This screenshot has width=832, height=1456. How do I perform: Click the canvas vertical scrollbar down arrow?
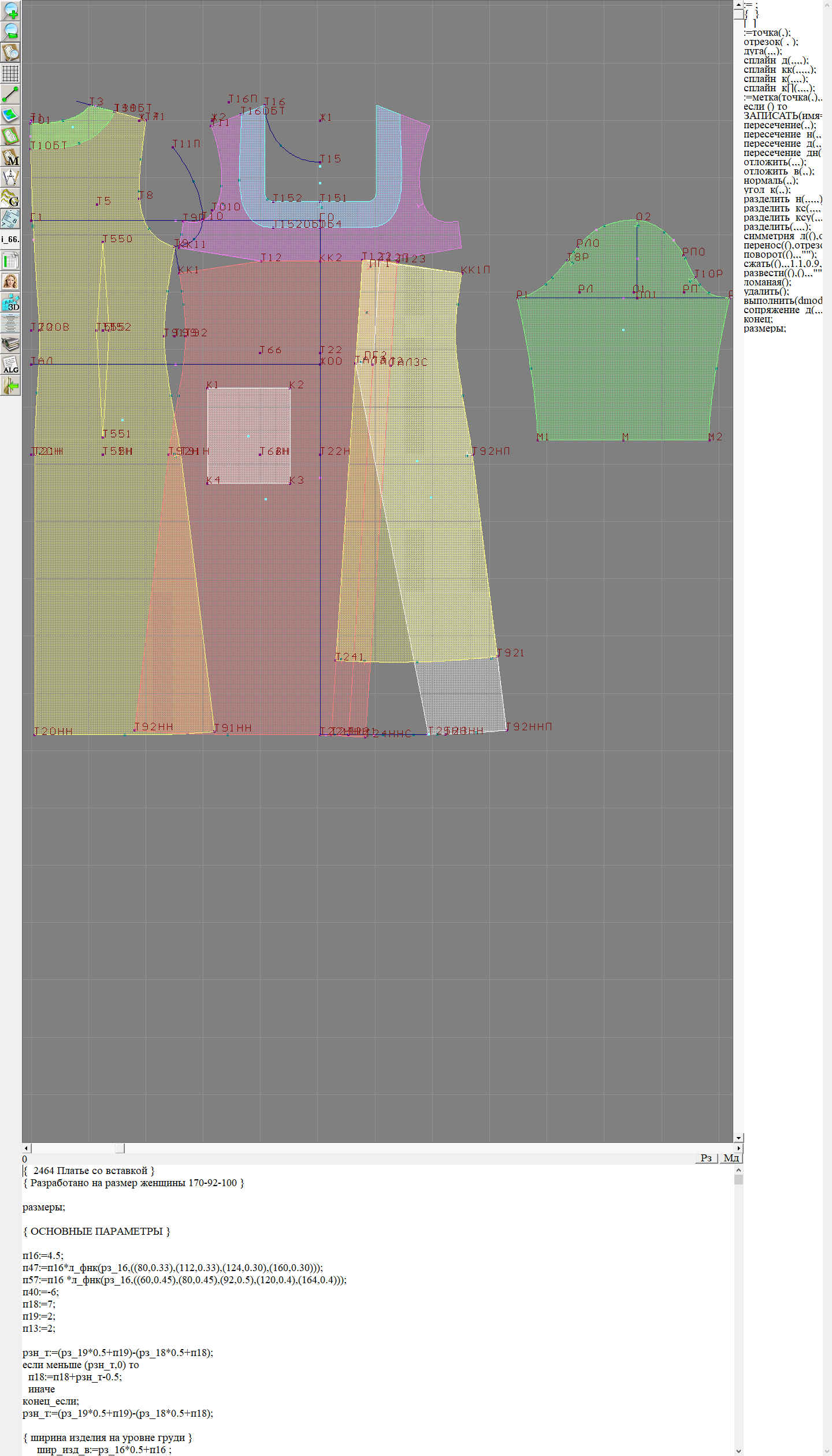pyautogui.click(x=738, y=1138)
